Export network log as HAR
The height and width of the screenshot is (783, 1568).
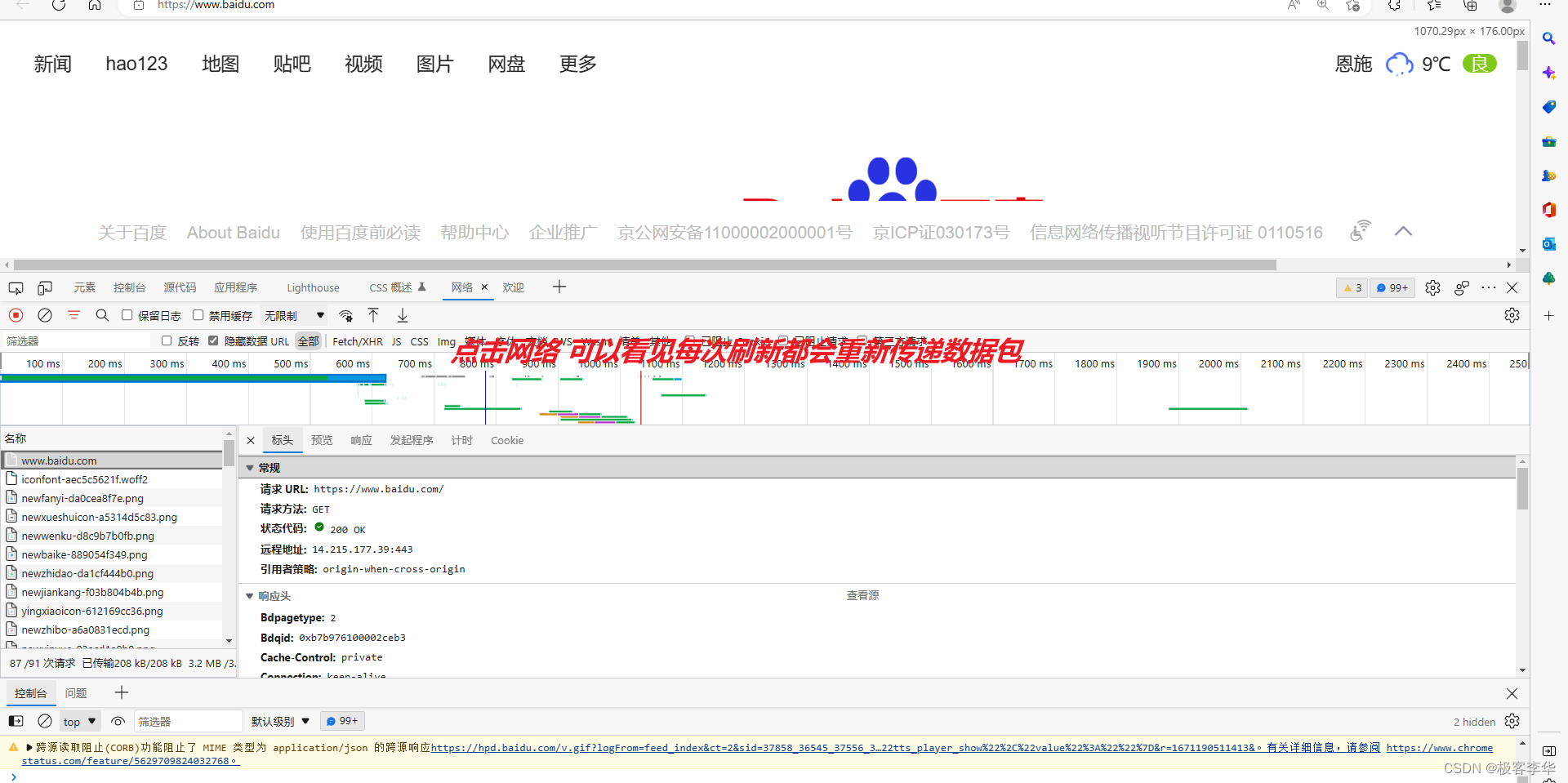point(400,315)
